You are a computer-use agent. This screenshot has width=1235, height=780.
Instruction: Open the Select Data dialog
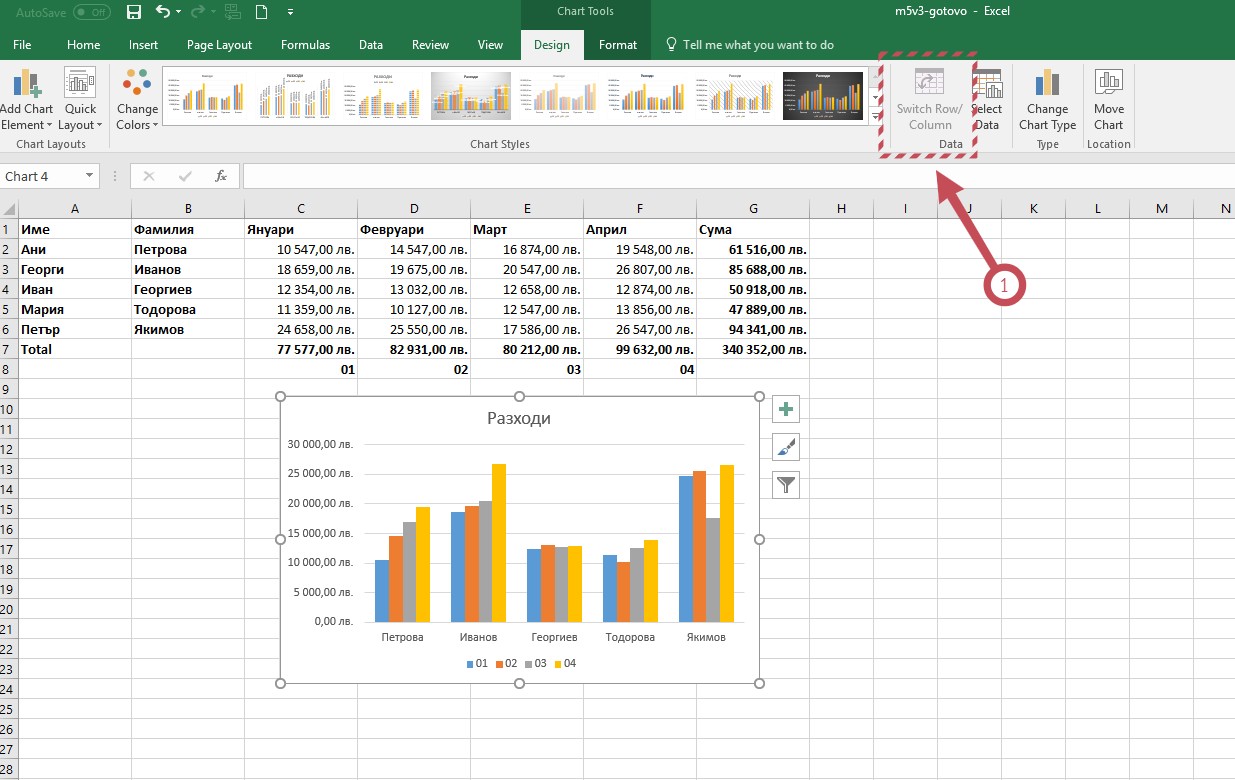click(x=988, y=100)
